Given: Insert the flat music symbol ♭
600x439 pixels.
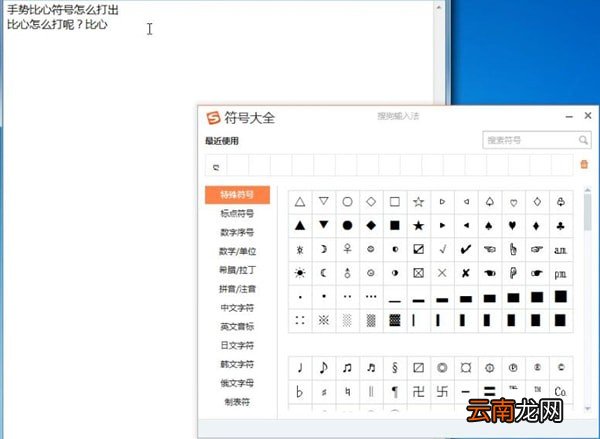Looking at the screenshot, I should tap(300, 392).
